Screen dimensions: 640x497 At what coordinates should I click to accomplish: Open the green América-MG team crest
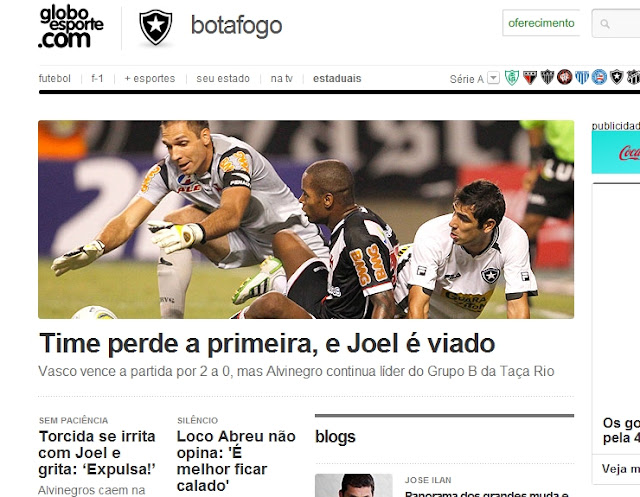[512, 77]
